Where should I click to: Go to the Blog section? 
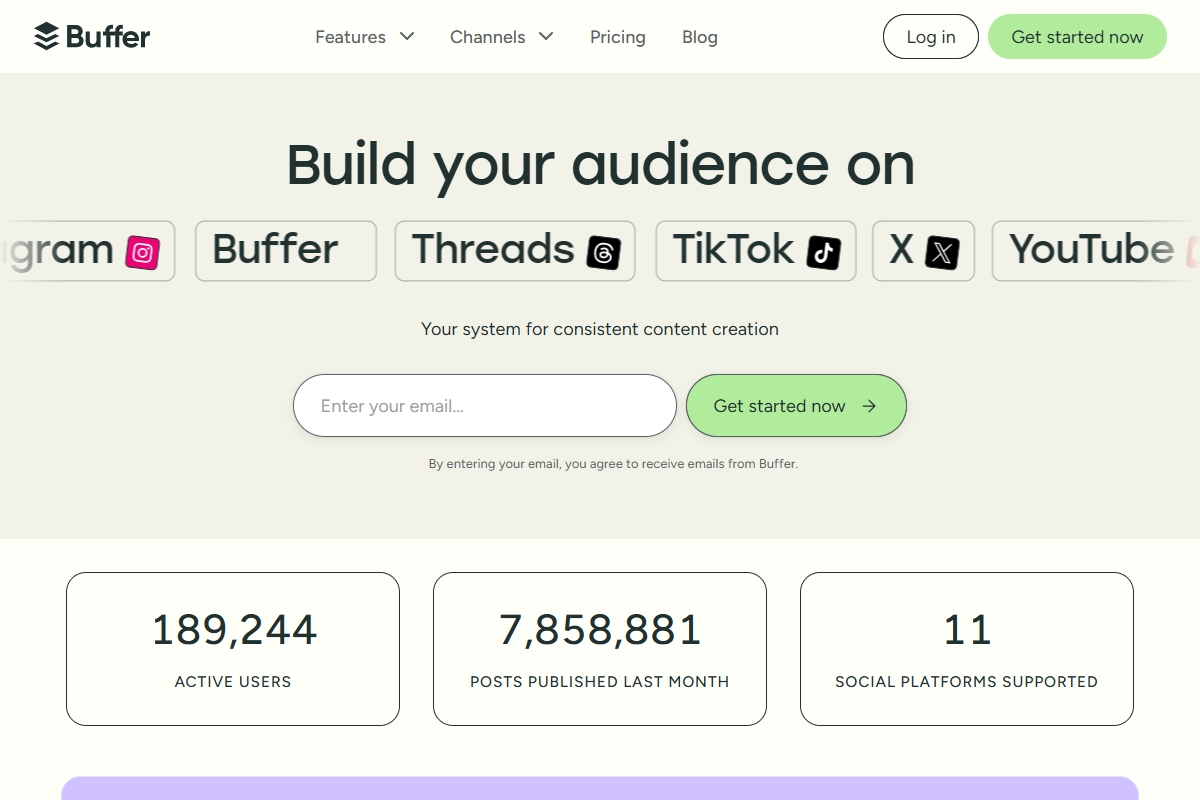[x=699, y=37]
